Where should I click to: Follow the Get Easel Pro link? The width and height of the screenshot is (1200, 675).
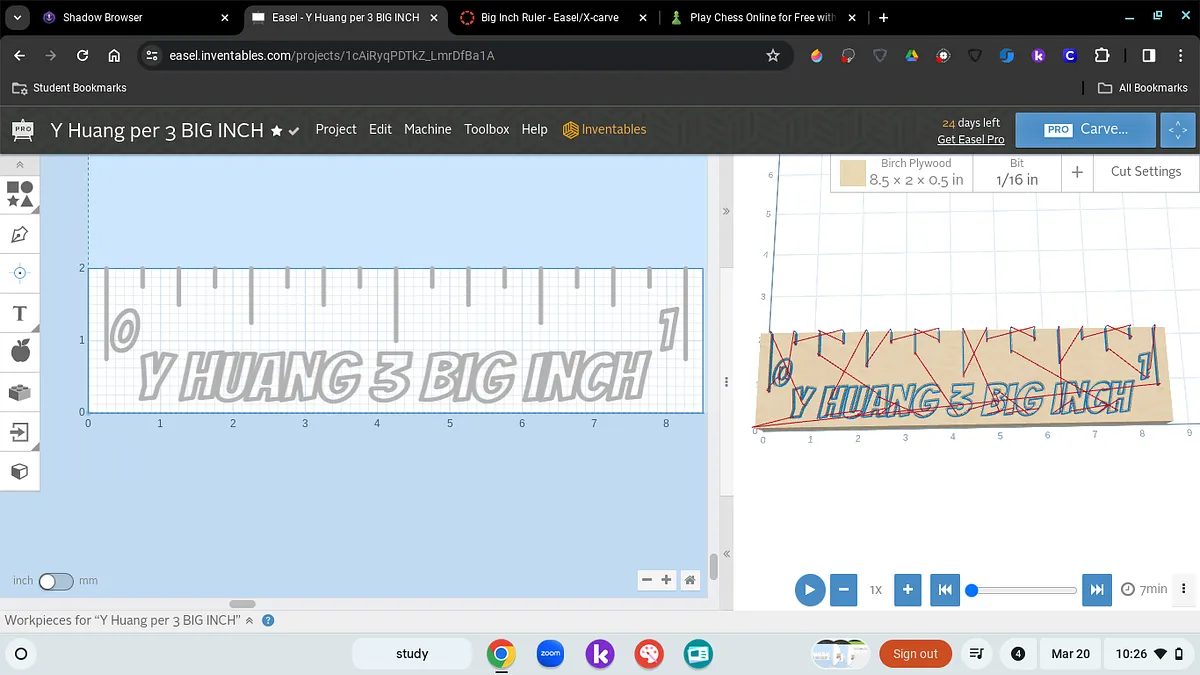tap(970, 139)
